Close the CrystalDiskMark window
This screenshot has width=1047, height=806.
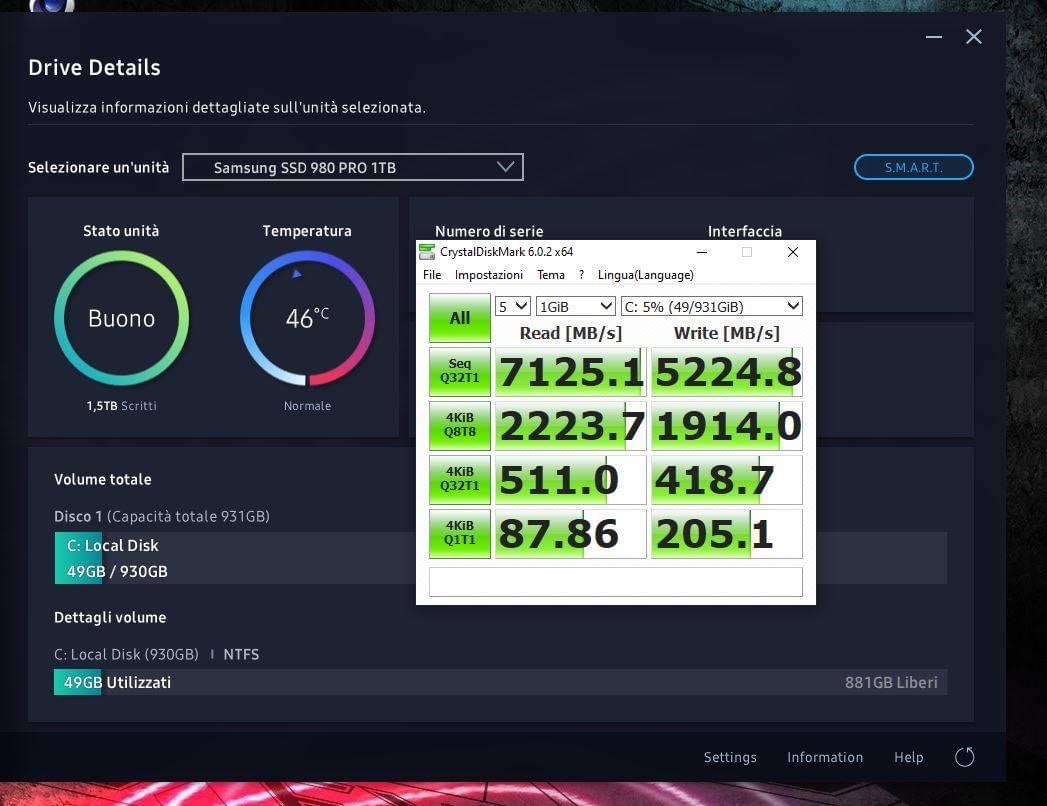point(793,252)
